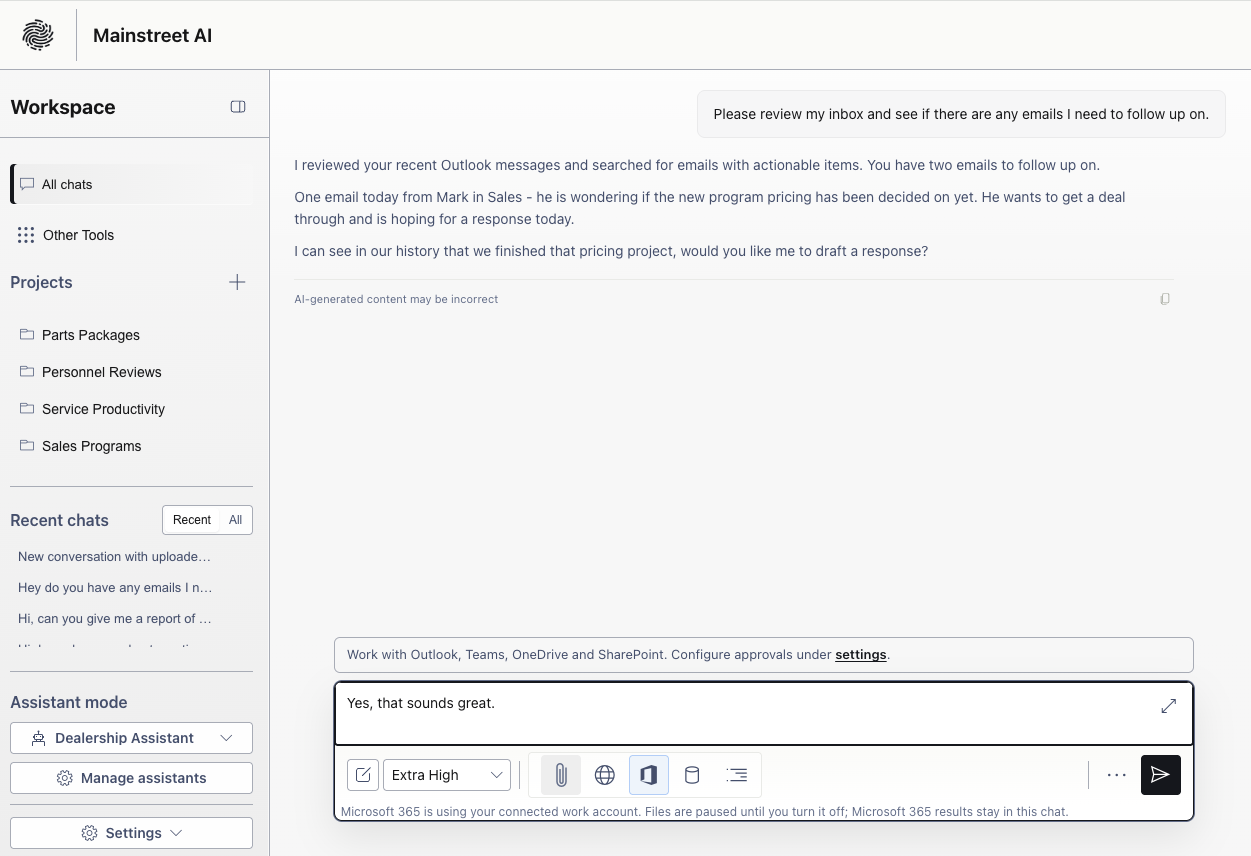The image size is (1251, 856).
Task: Toggle the indented list tool icon
Action: tap(737, 775)
